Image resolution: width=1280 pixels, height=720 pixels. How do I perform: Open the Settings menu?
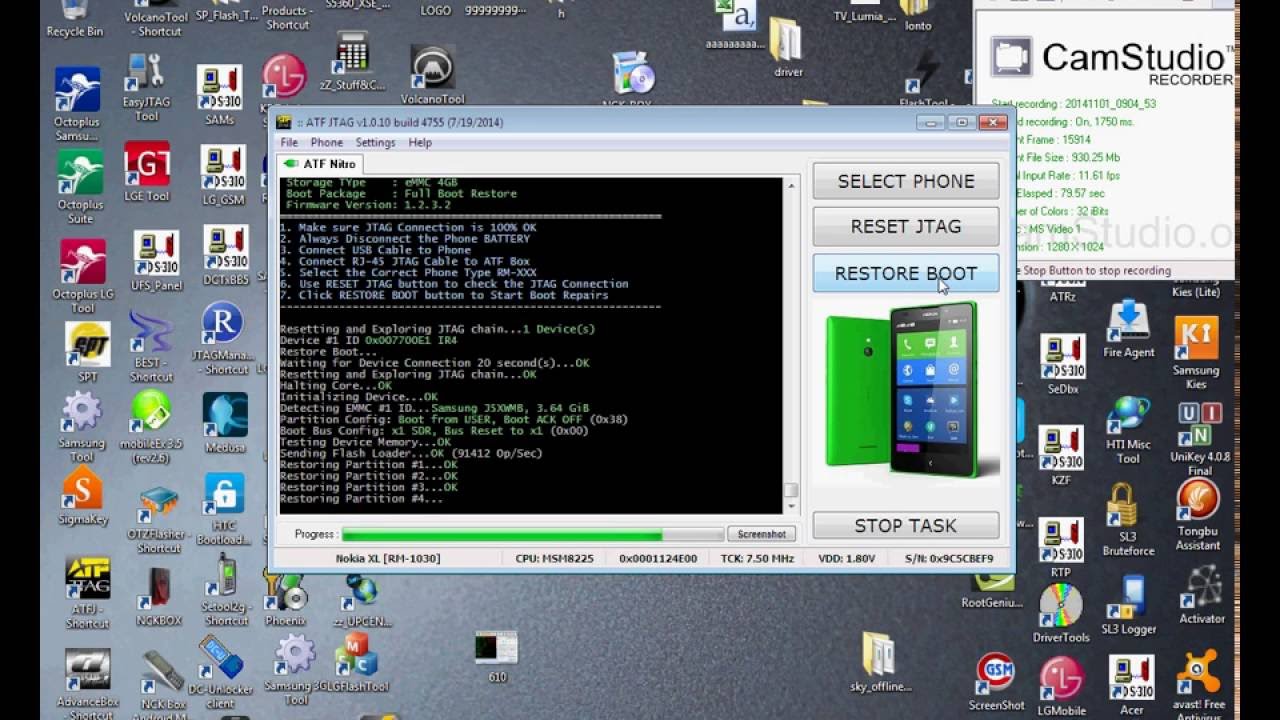tap(376, 142)
